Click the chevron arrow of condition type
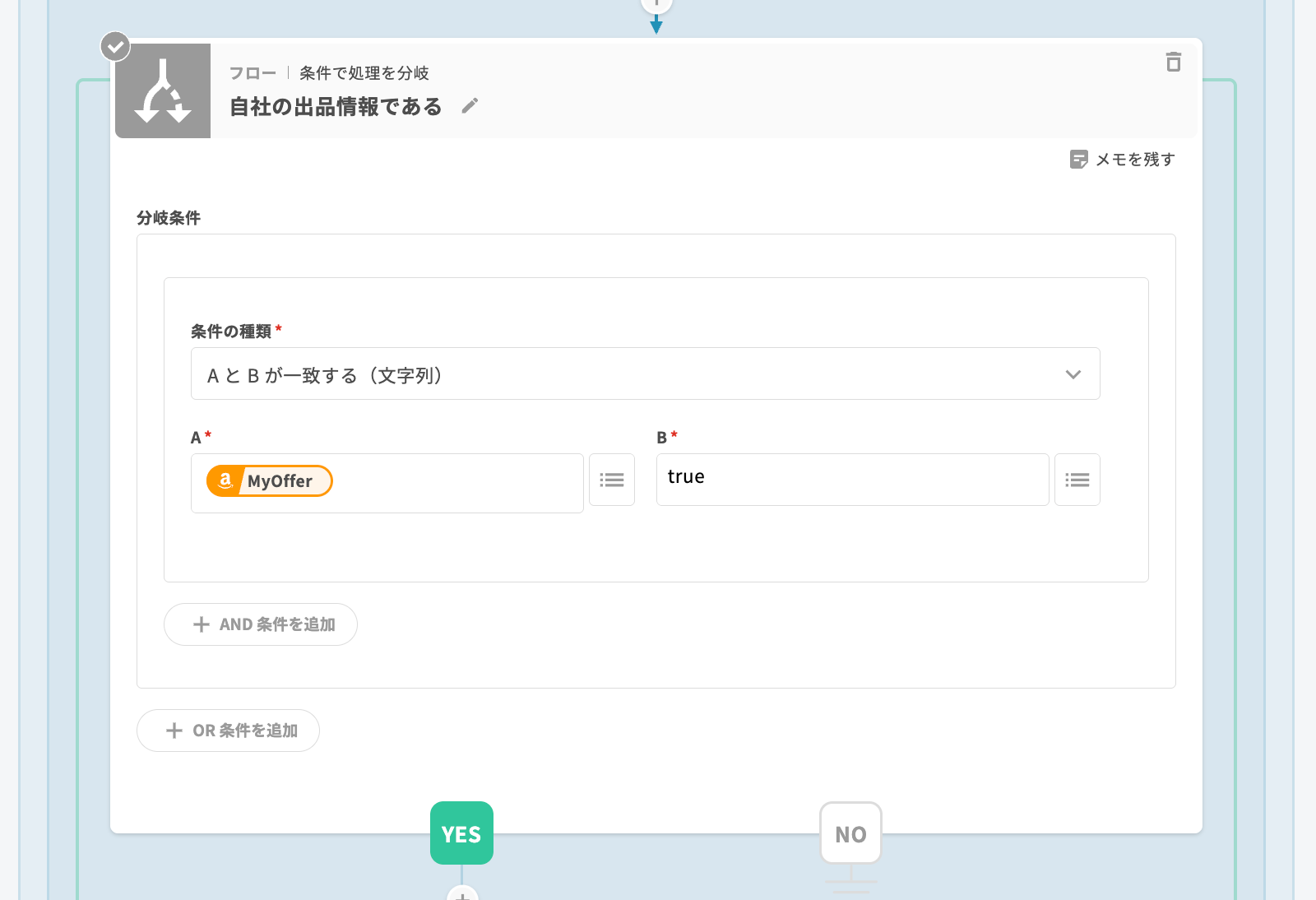This screenshot has height=900, width=1316. 1073,374
